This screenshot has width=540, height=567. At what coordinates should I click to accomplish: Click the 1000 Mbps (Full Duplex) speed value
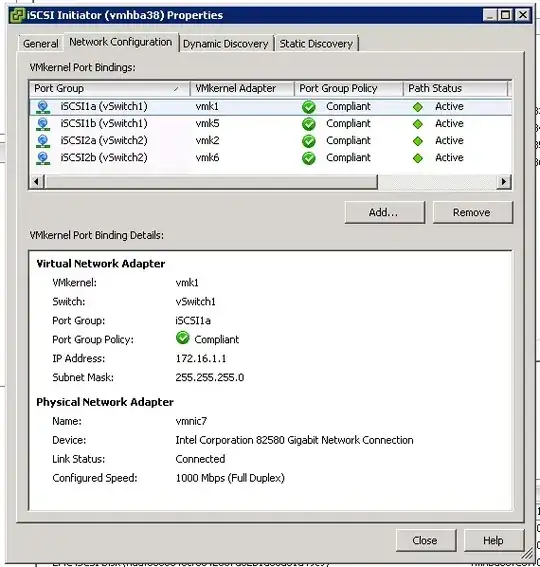point(230,478)
